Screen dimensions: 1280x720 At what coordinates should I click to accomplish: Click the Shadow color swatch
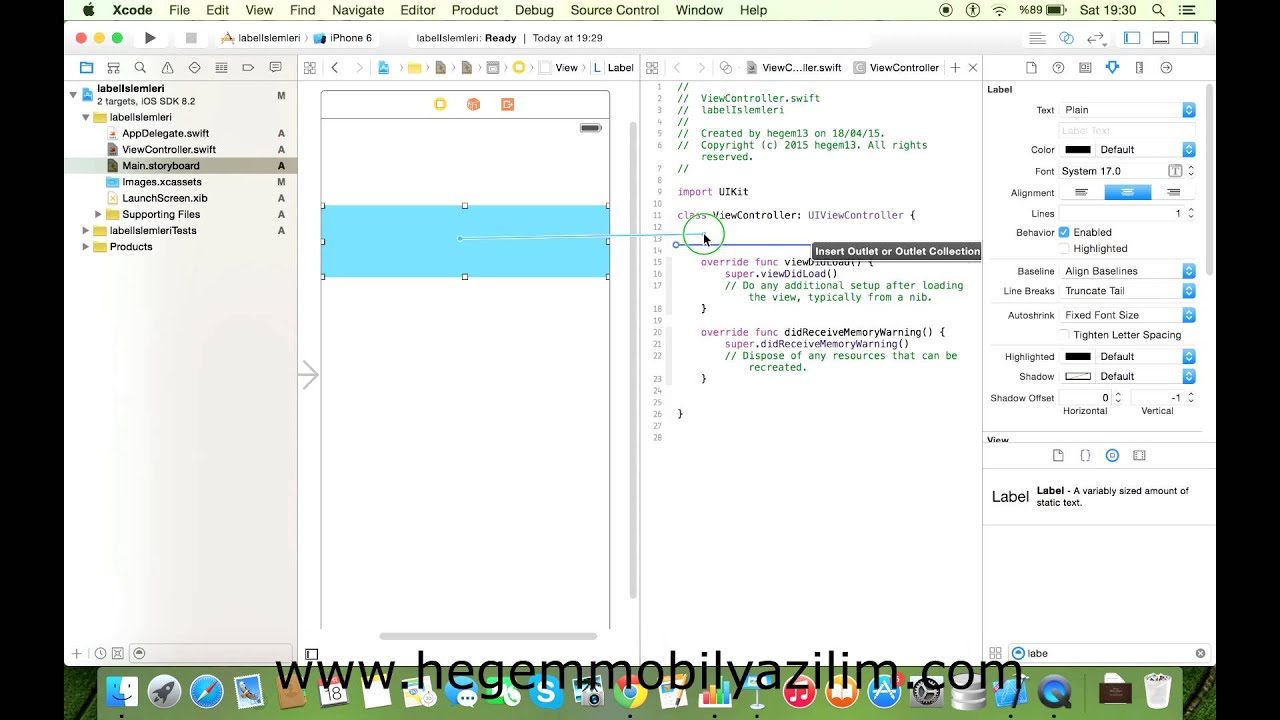1078,376
